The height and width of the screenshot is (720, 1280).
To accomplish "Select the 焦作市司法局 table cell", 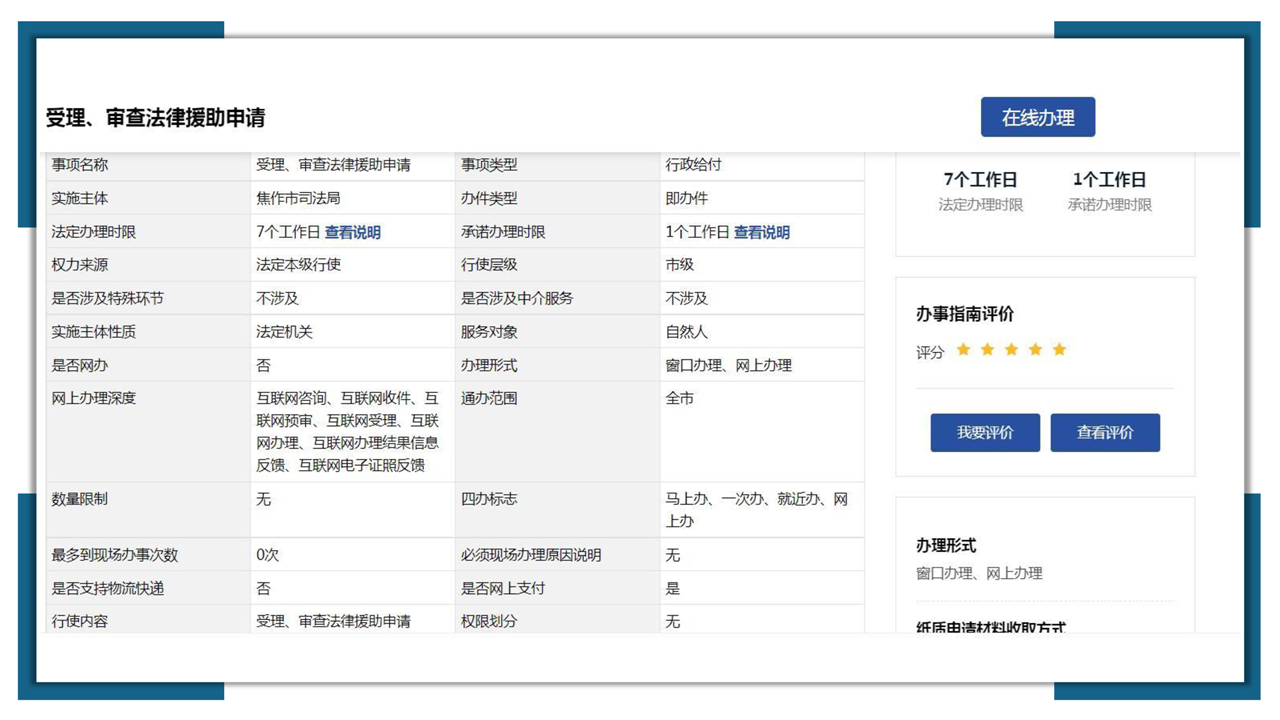I will click(x=298, y=198).
